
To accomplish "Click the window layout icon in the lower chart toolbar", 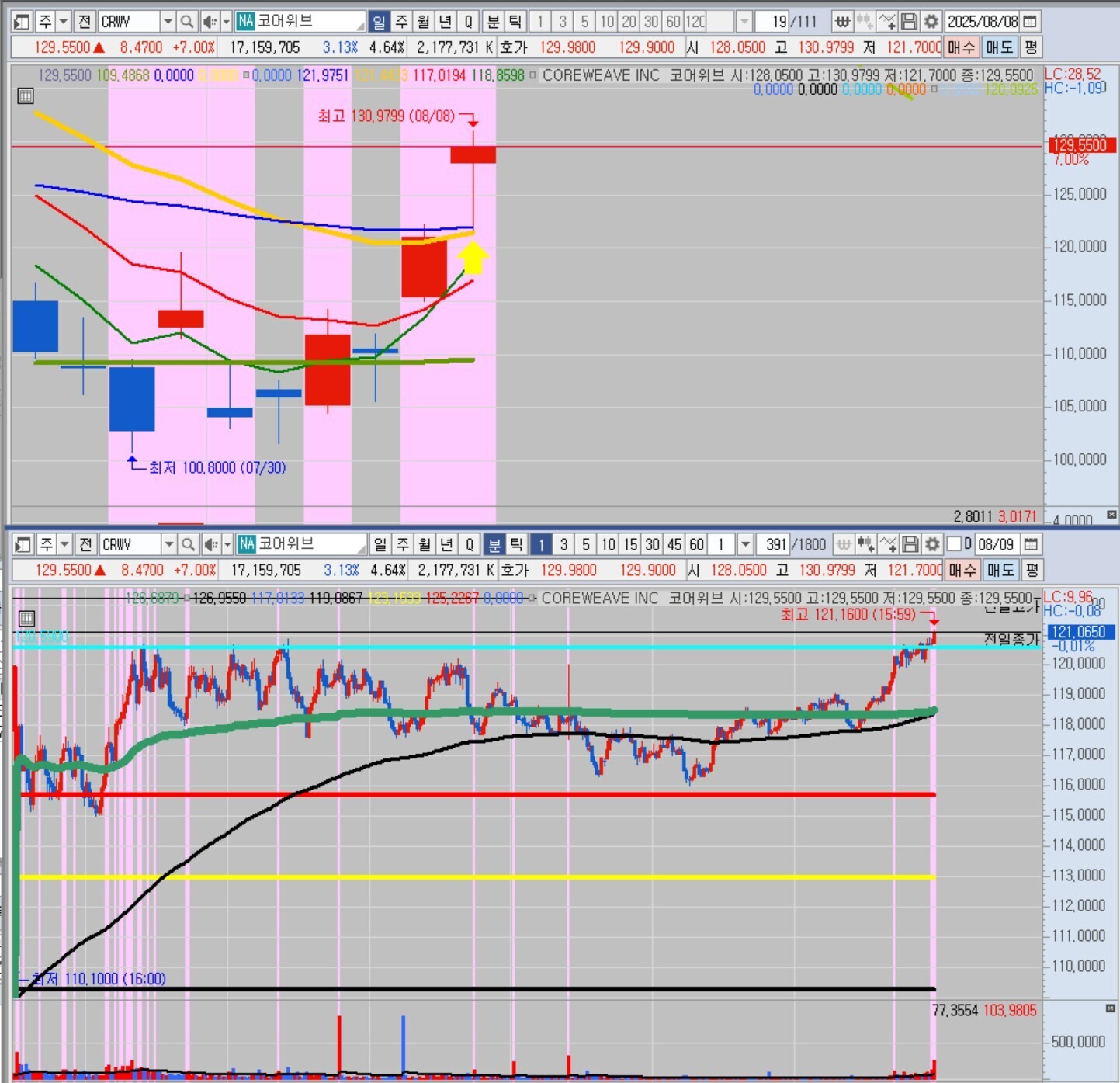I will [22, 544].
